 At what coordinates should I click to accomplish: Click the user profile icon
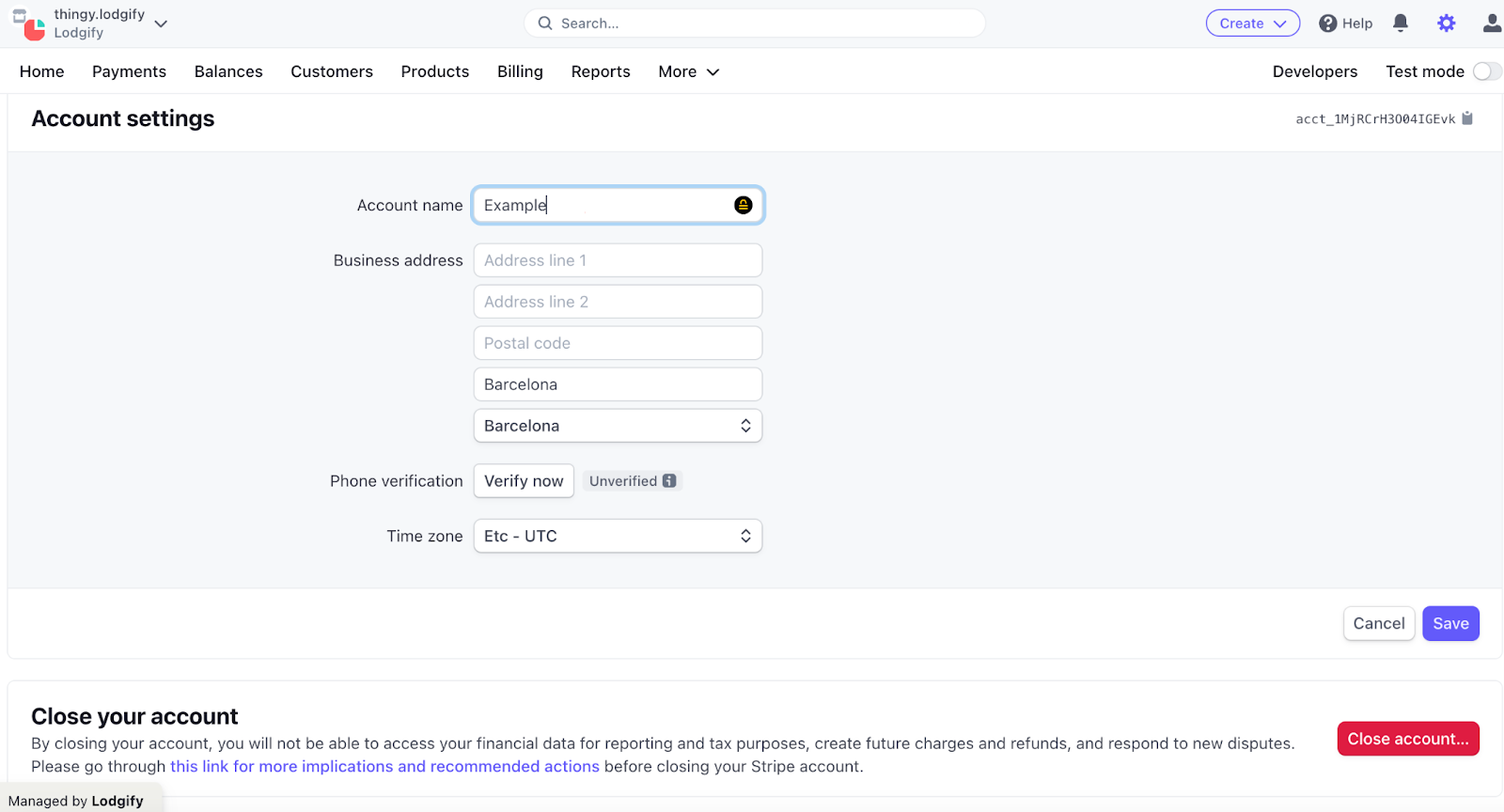pos(1491,23)
